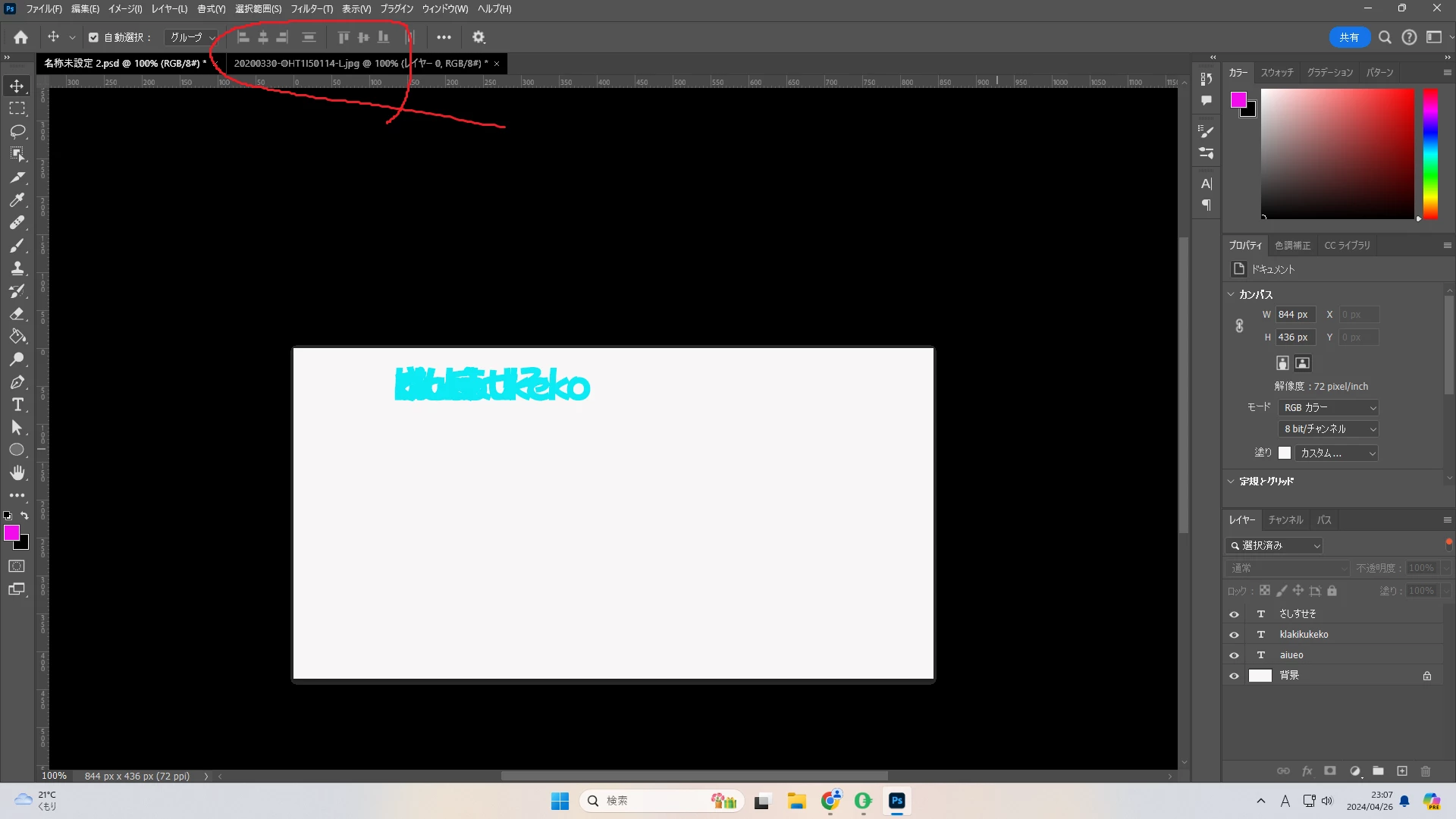Hide the klakikukeko text layer
This screenshot has width=1456, height=819.
coord(1234,635)
